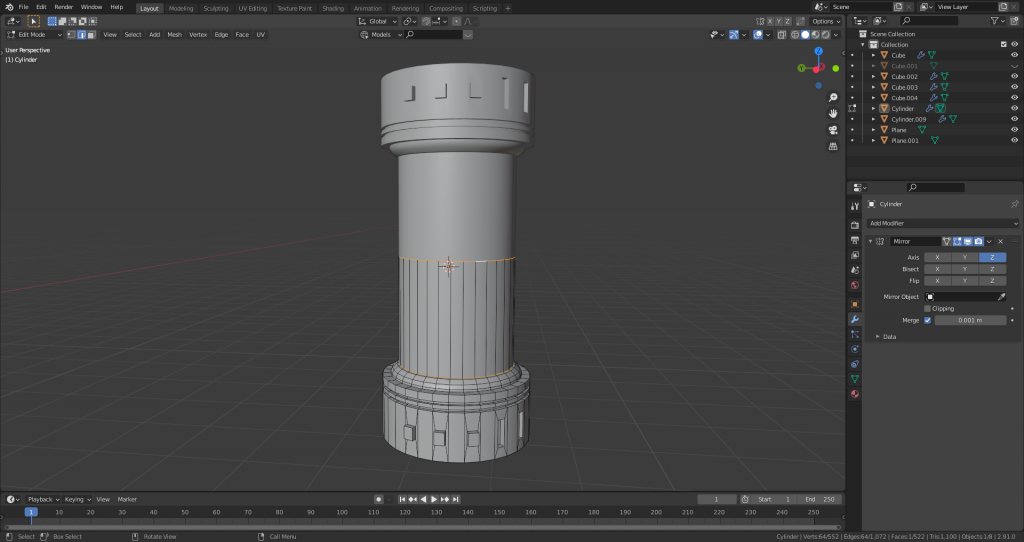Open the outliner filter dropdown
Image resolution: width=1024 pixels, height=542 pixels.
tap(997, 21)
